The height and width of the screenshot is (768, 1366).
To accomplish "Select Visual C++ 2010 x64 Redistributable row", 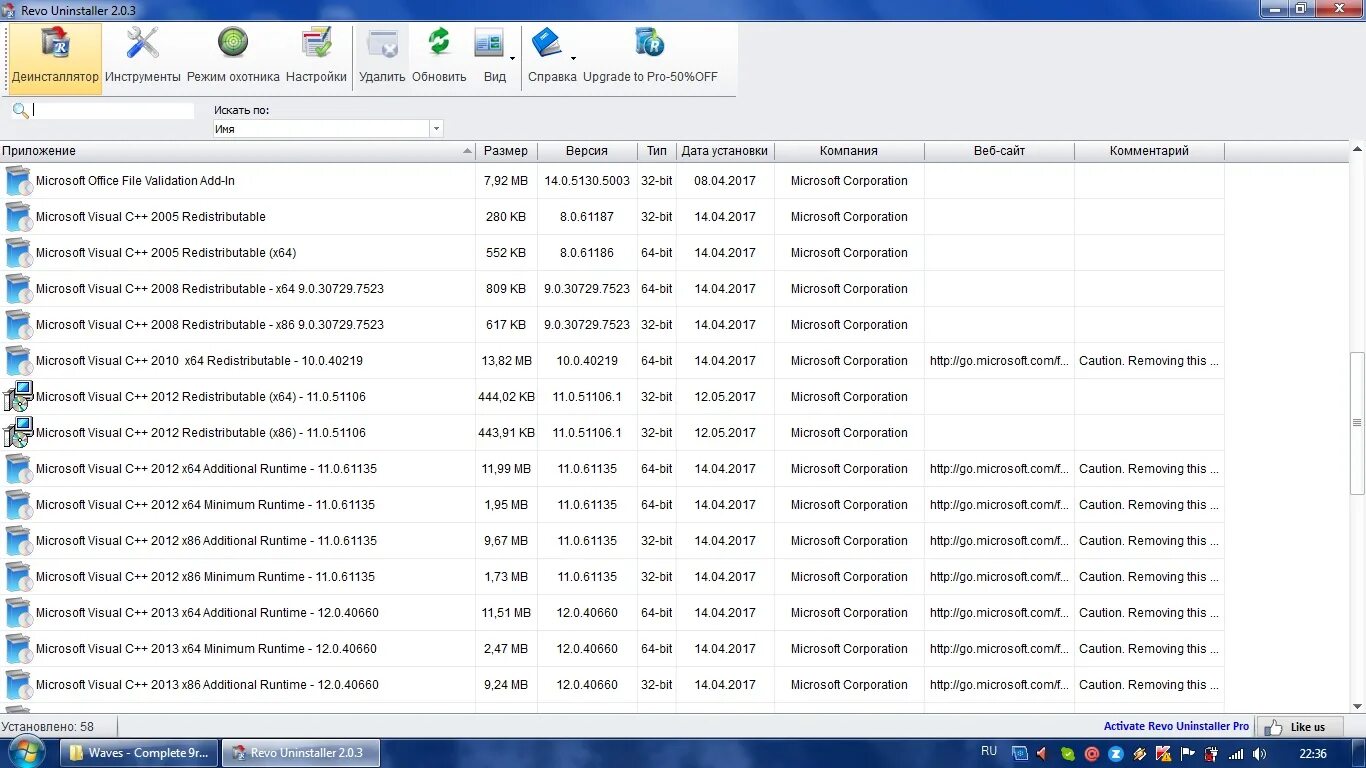I will (612, 361).
